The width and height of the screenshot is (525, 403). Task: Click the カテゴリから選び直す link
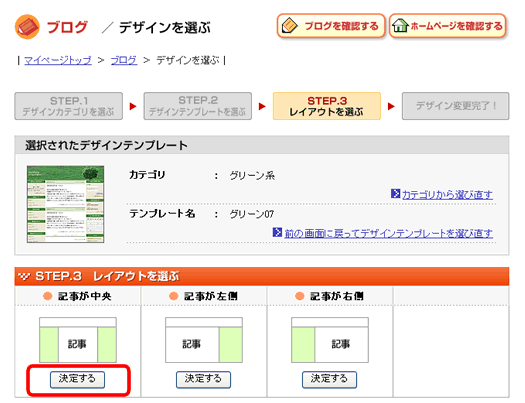coord(447,194)
